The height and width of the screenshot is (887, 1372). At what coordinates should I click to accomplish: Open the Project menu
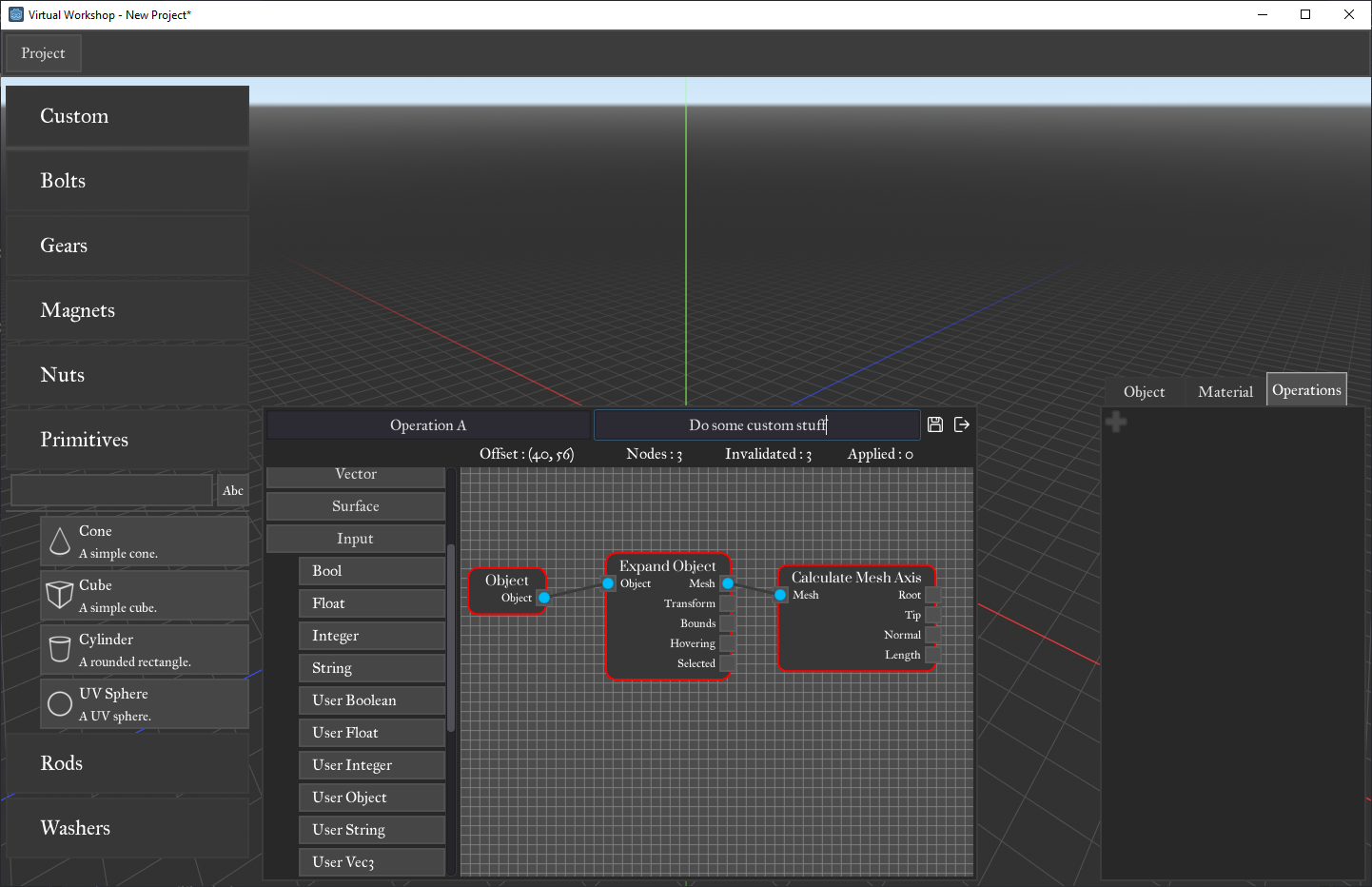(43, 53)
